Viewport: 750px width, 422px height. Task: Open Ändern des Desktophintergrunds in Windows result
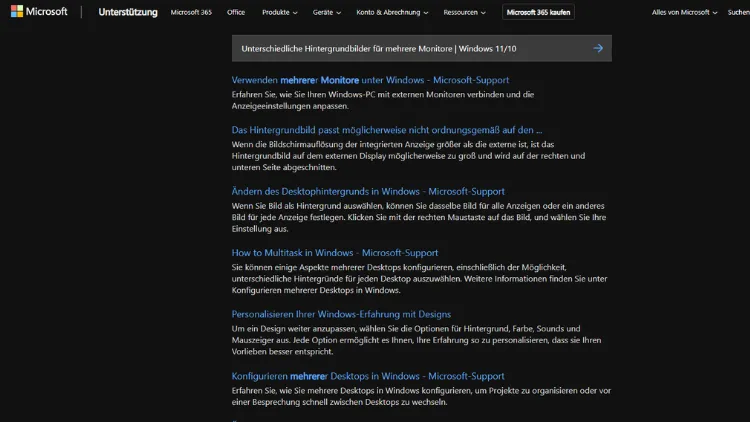(368, 191)
